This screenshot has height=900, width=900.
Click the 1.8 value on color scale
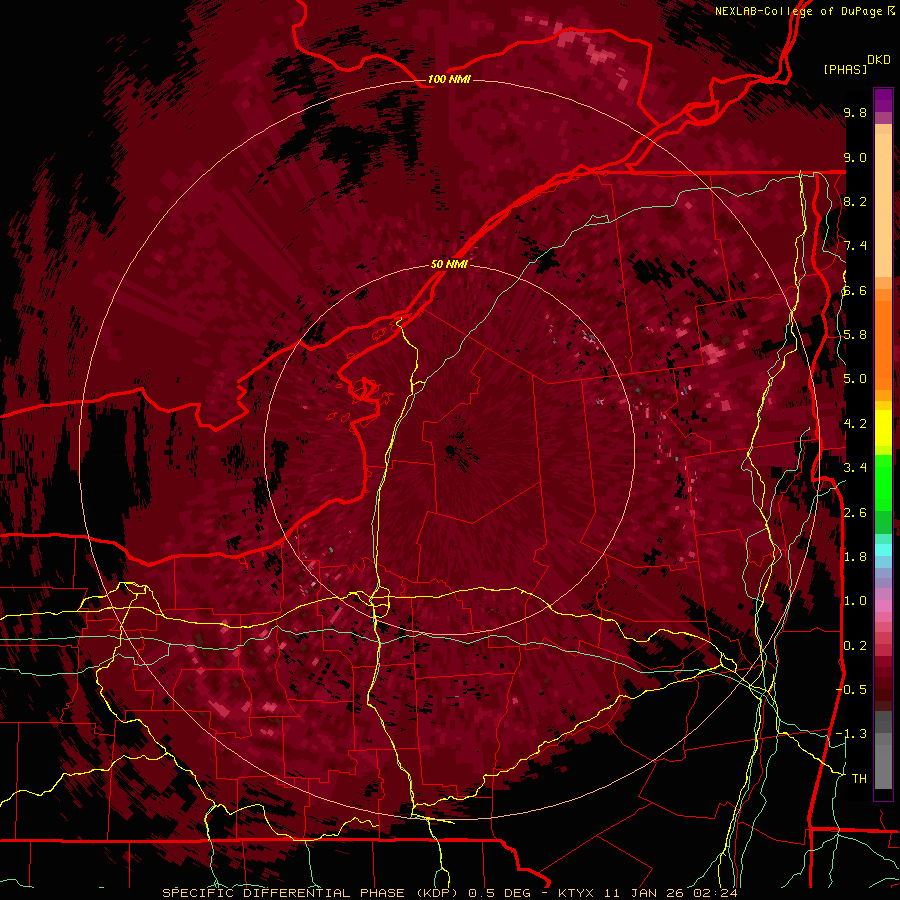pyautogui.click(x=855, y=557)
